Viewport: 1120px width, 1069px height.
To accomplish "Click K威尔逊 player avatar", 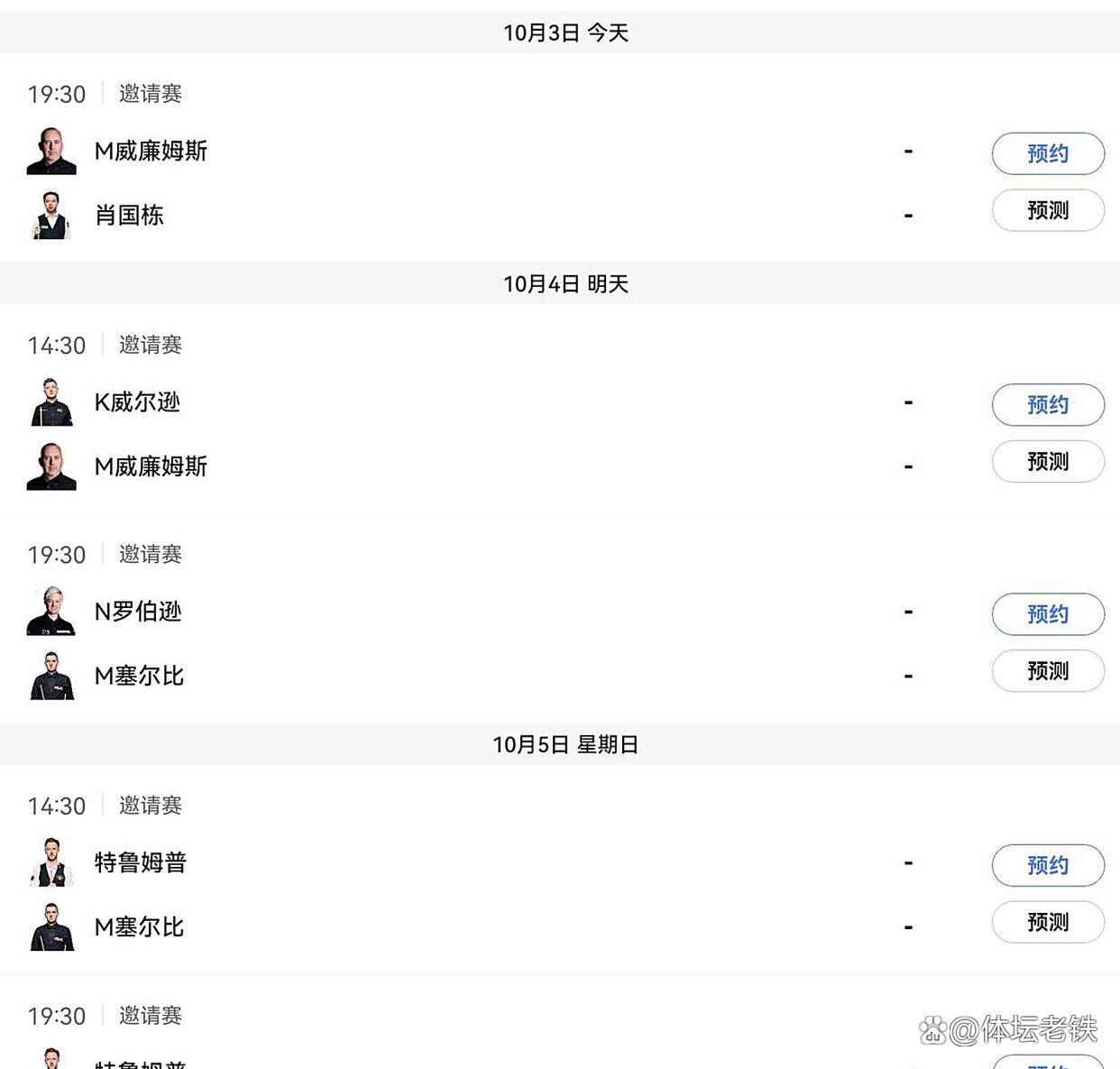I will pos(51,402).
